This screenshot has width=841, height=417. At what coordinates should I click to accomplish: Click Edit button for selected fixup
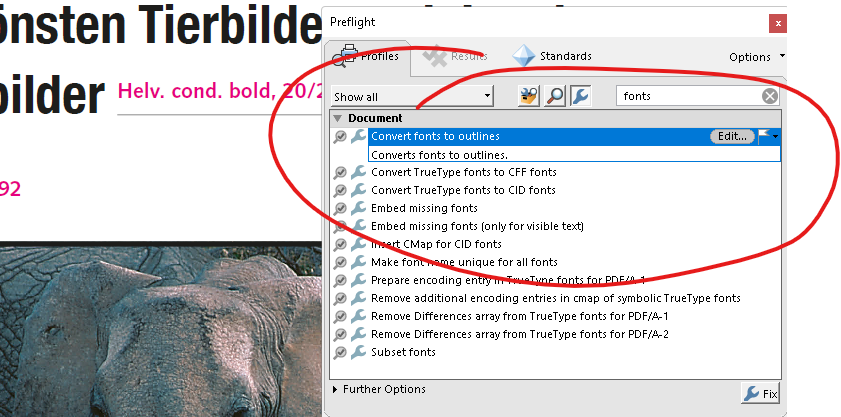pos(732,136)
